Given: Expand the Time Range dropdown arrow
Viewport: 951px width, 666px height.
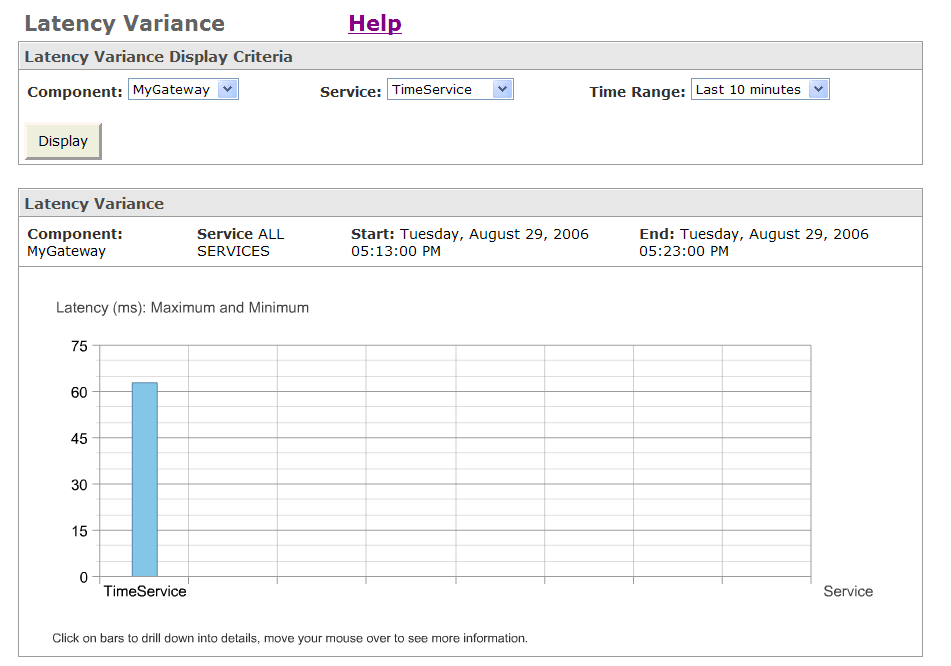Looking at the screenshot, I should 818,89.
